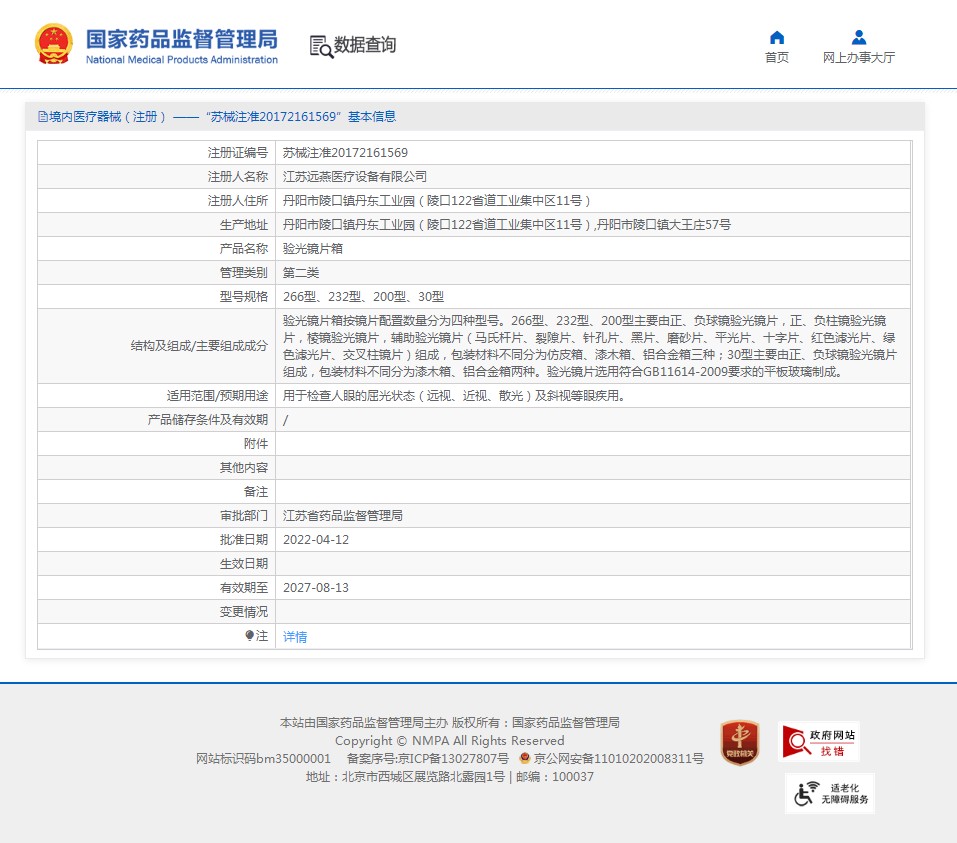Click the 注册证编号 row label
Viewport: 957px width, 843px height.
[x=237, y=153]
